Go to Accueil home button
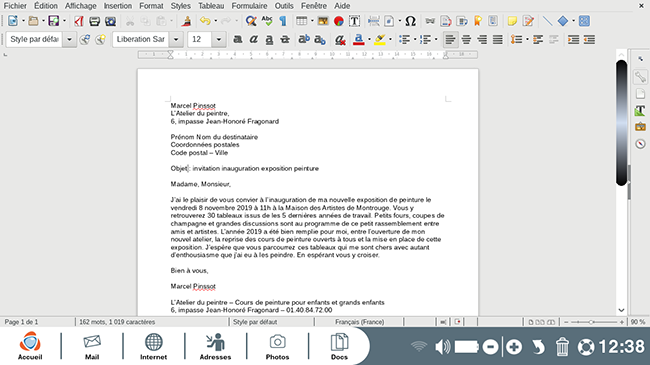This screenshot has width=650, height=365. click(30, 346)
